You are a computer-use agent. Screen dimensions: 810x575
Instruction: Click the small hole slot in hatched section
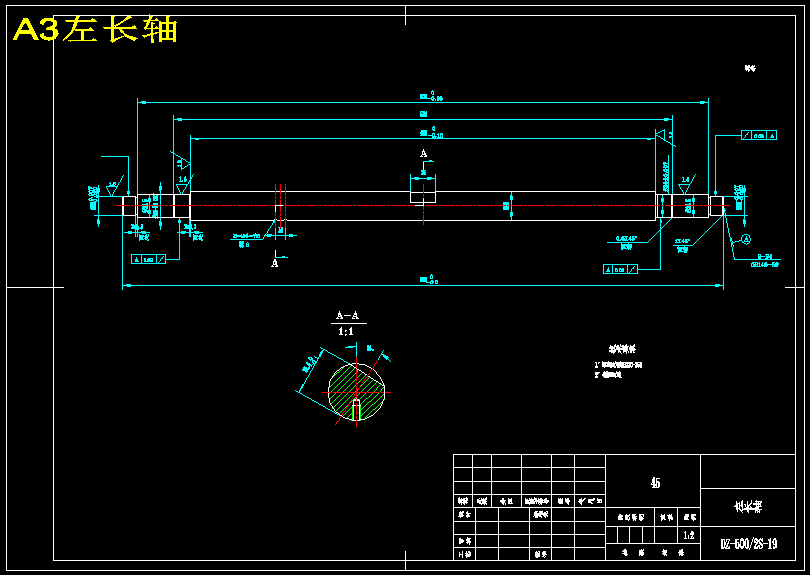pos(356,410)
